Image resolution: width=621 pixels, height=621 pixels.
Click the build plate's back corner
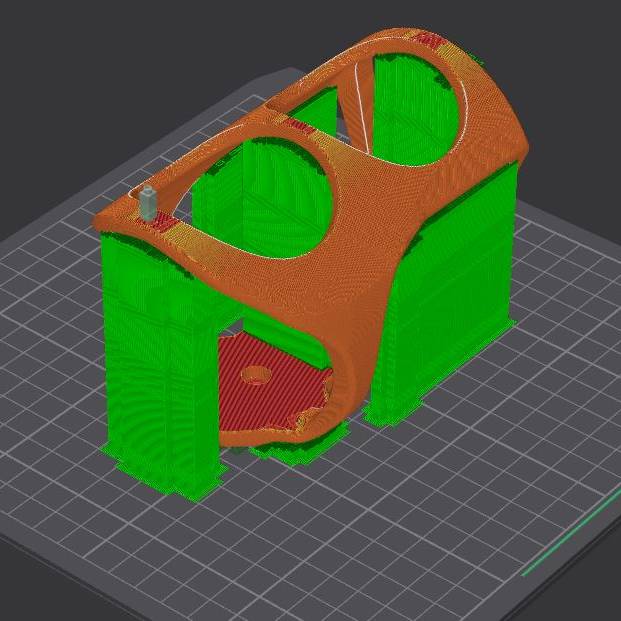click(x=290, y=72)
